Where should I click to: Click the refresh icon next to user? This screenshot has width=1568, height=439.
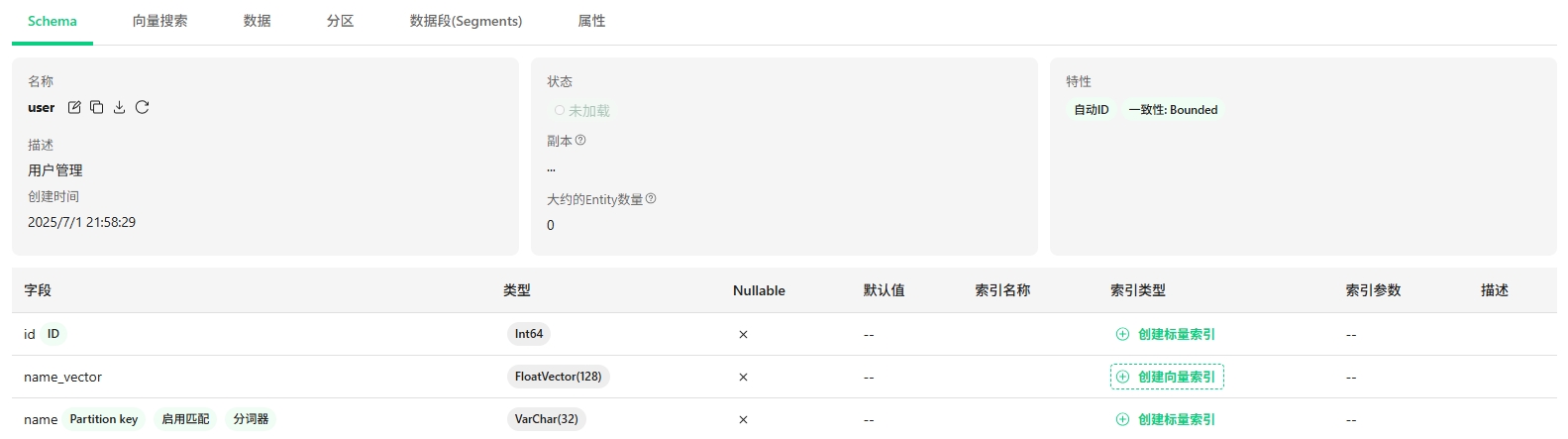pos(142,107)
